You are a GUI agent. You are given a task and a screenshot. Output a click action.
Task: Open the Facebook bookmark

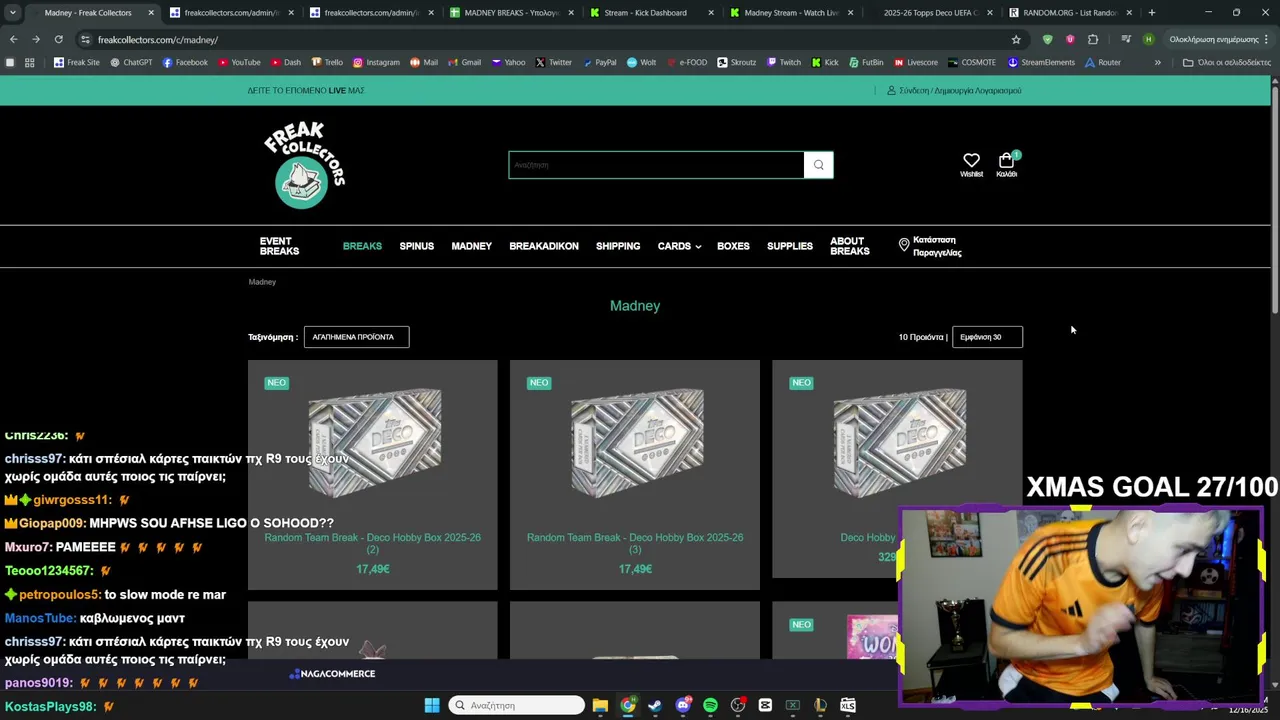coord(185,62)
